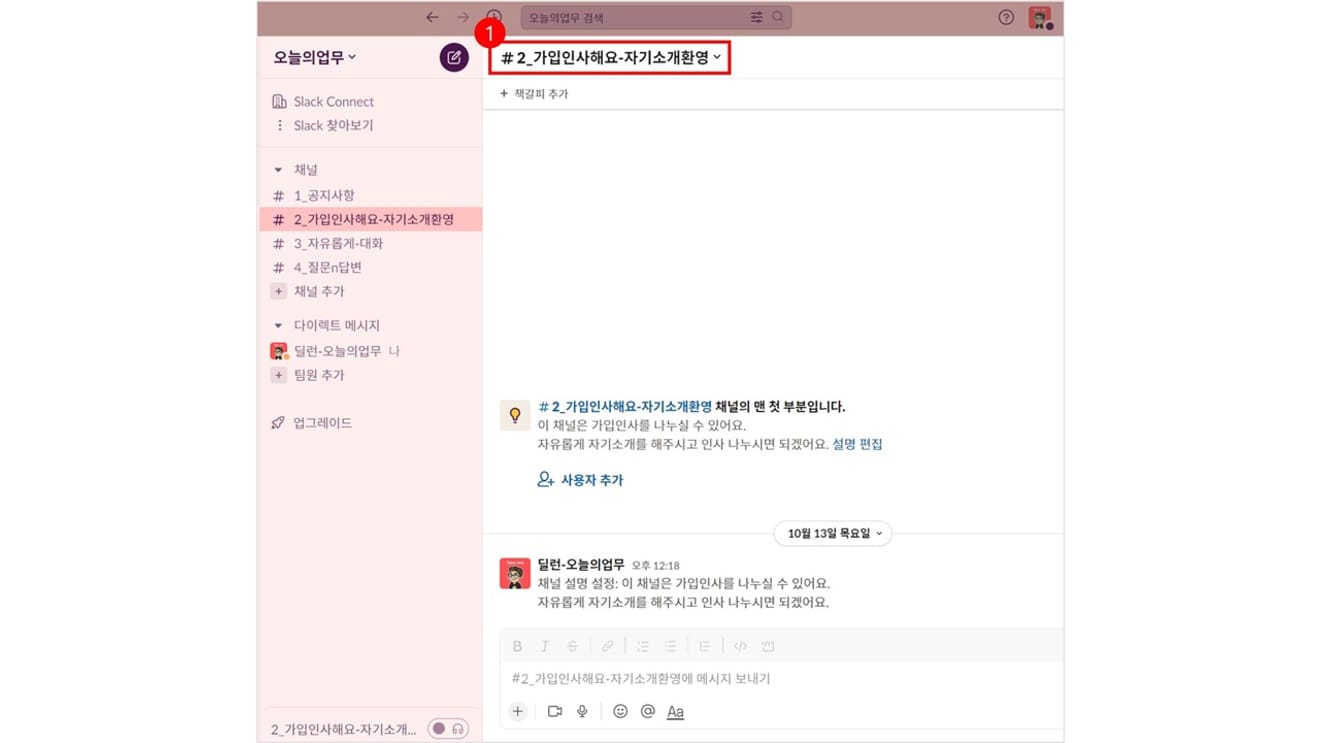Click 딜런-오늘의업무 message avatar
Viewport: 1320px width, 743px height.
515,574
